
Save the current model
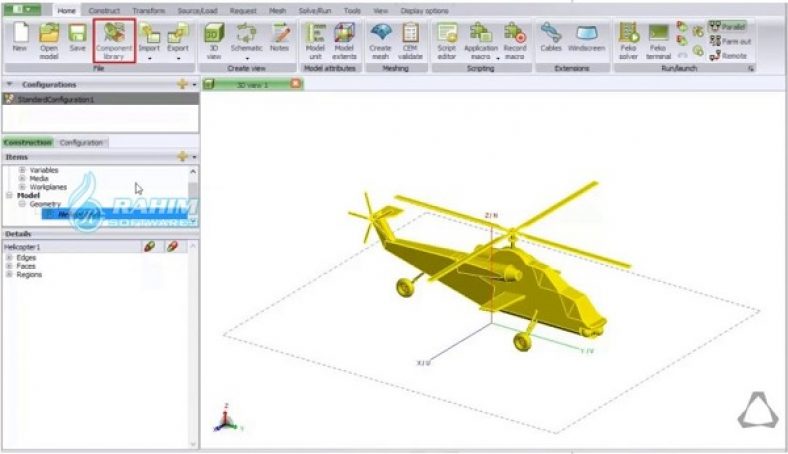tap(77, 38)
